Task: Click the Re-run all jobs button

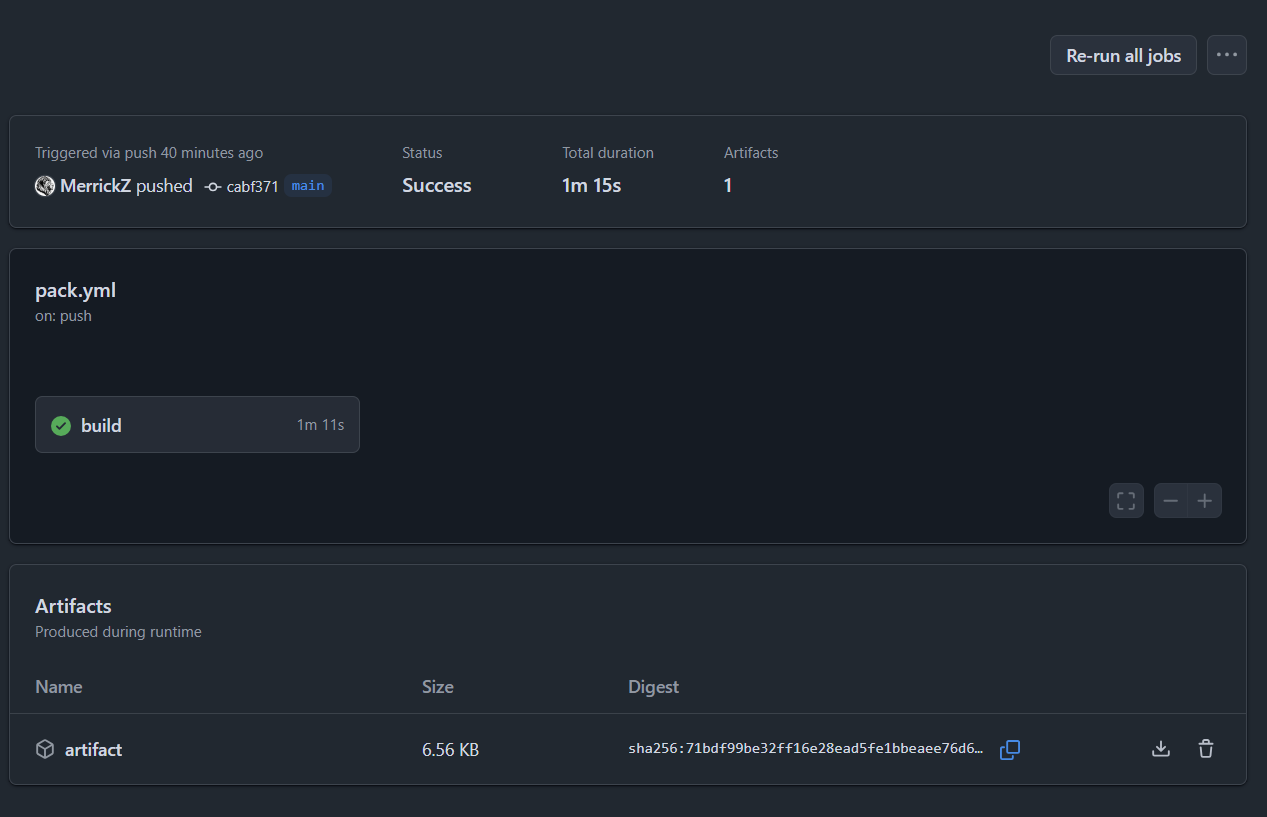Action: tap(1123, 55)
